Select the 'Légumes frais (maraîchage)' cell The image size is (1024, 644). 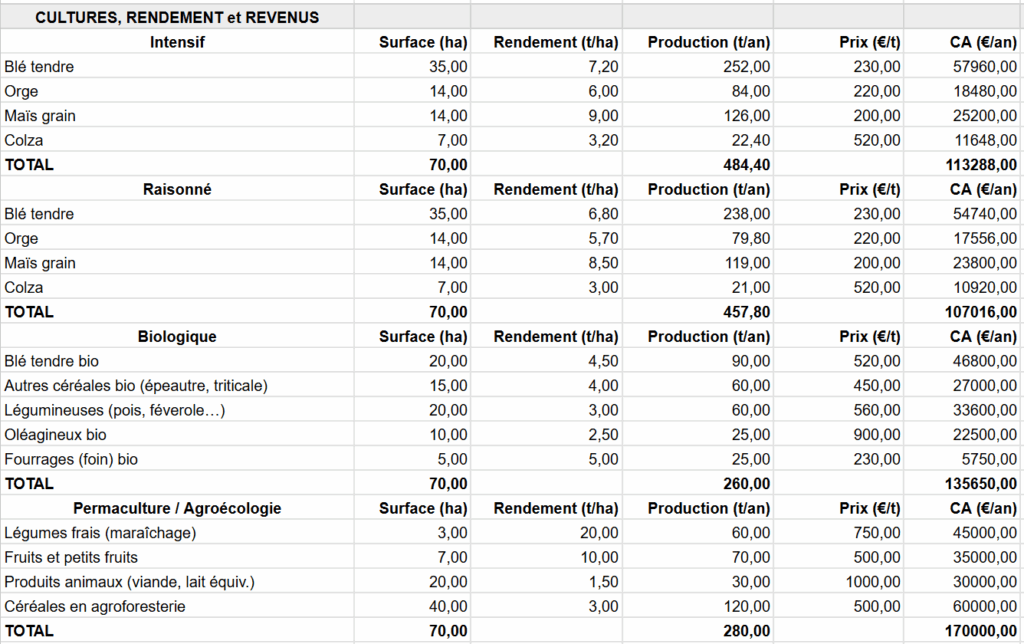[x=100, y=533]
